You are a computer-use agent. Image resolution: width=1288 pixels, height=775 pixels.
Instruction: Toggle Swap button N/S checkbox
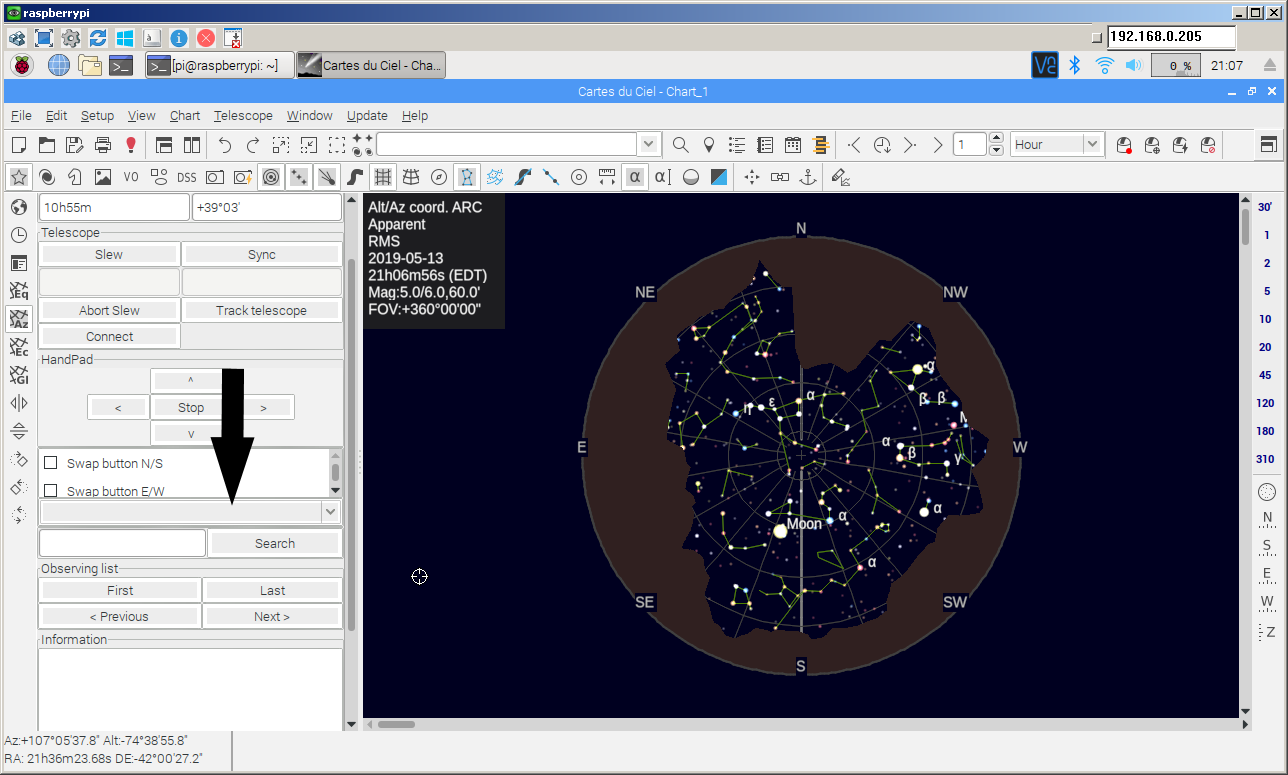[x=51, y=463]
